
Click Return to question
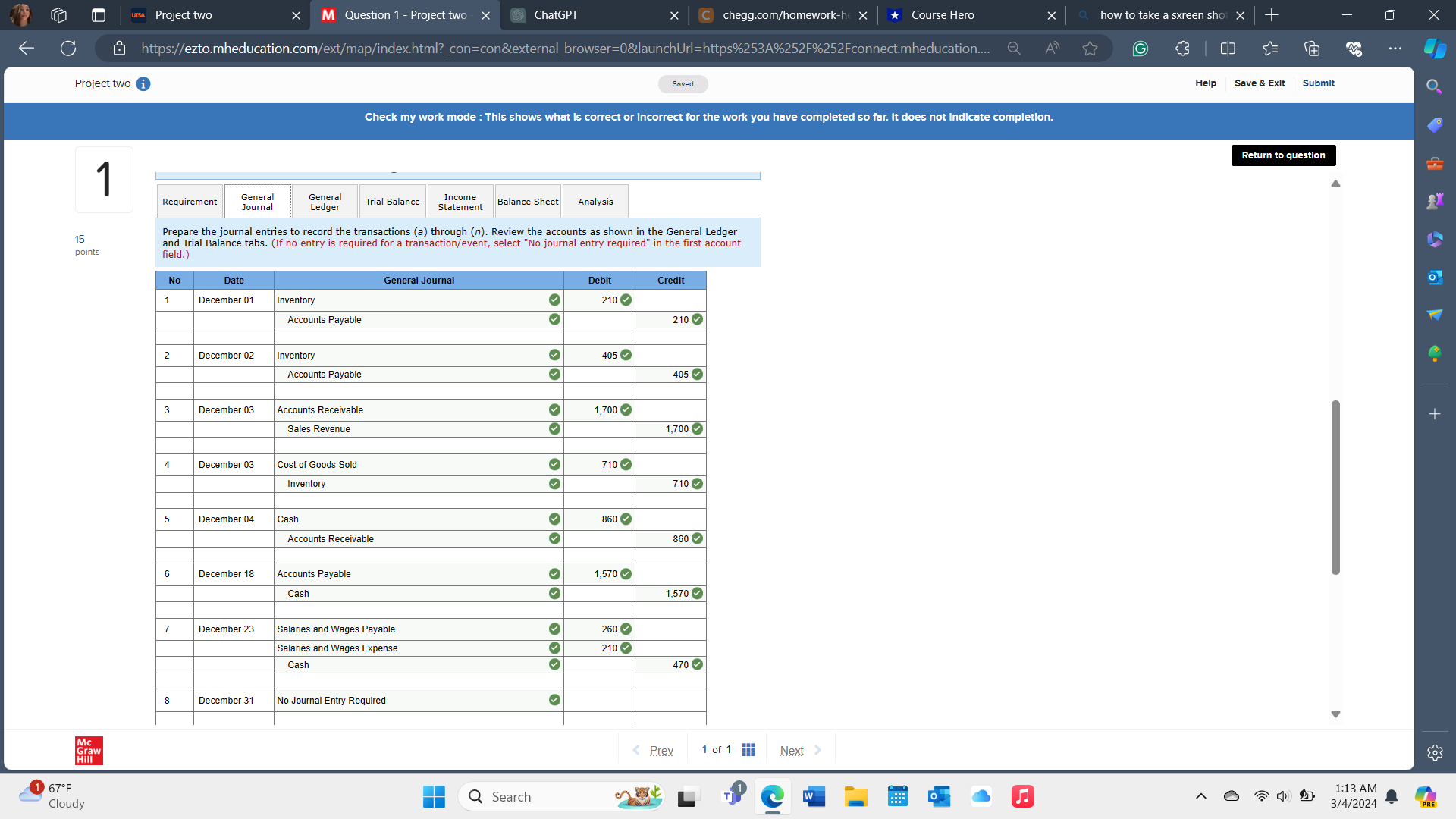[x=1283, y=155]
